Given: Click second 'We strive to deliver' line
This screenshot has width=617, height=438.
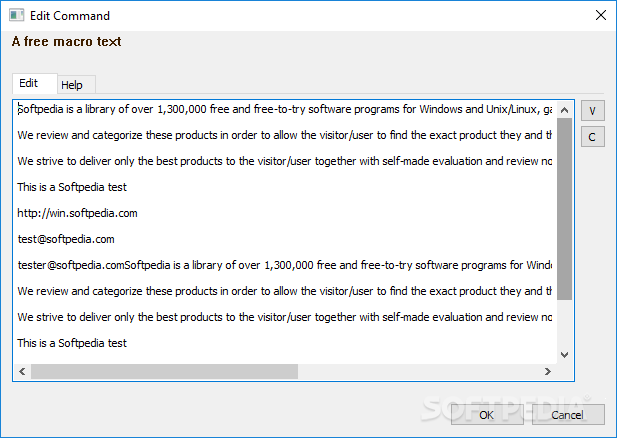Looking at the screenshot, I should 285,317.
